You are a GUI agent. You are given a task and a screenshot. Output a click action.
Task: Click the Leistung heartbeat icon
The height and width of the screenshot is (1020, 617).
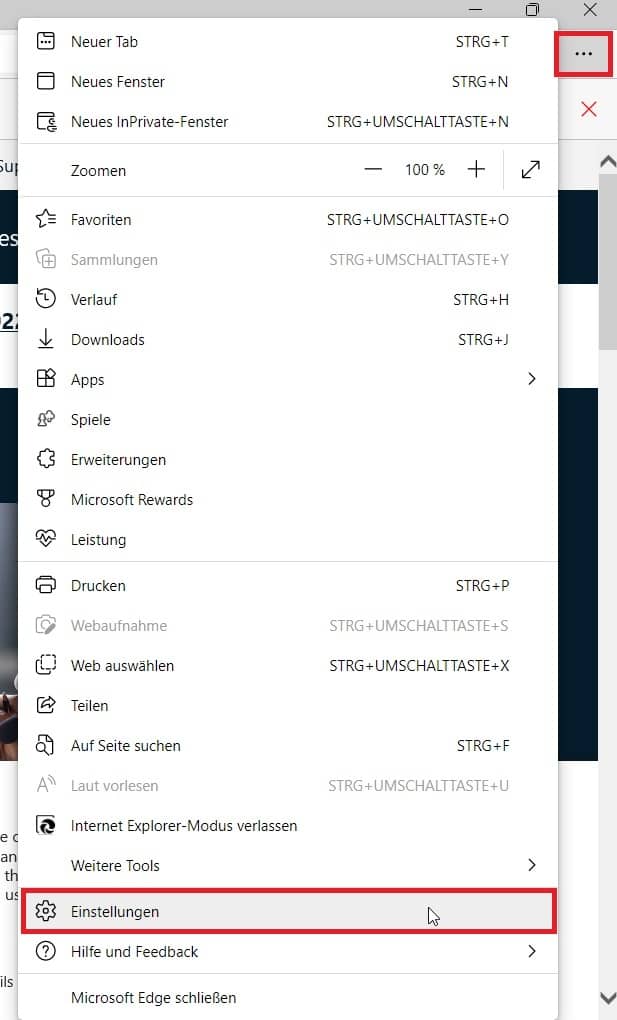(x=46, y=540)
